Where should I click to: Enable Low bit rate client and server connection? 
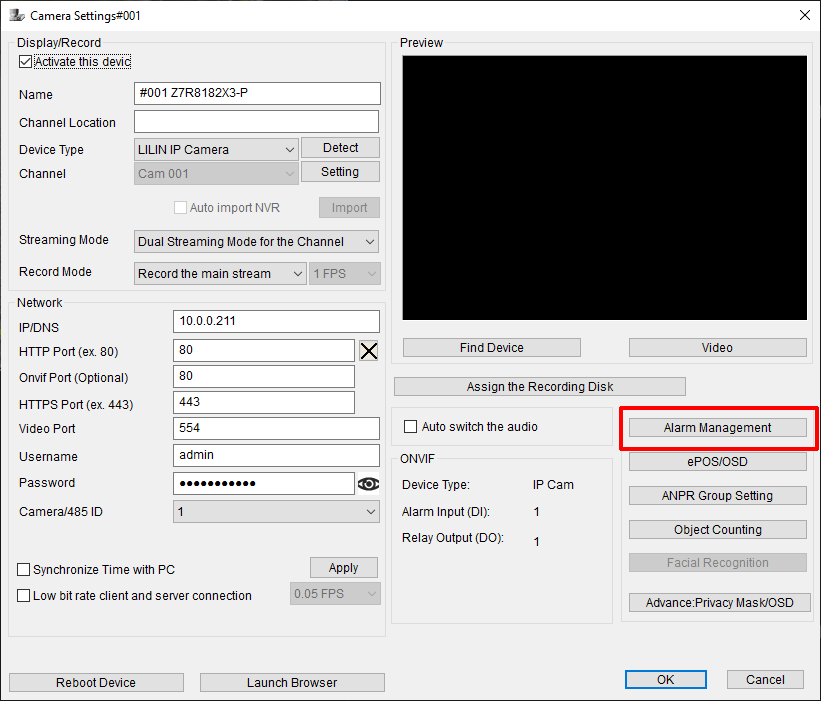(24, 596)
